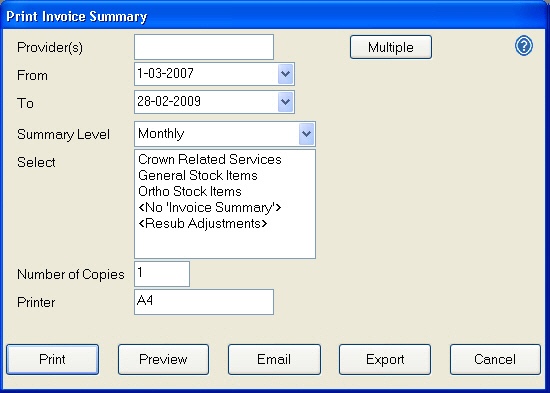550x393 pixels.
Task: Open the From date dropdown arrow
Action: (286, 74)
